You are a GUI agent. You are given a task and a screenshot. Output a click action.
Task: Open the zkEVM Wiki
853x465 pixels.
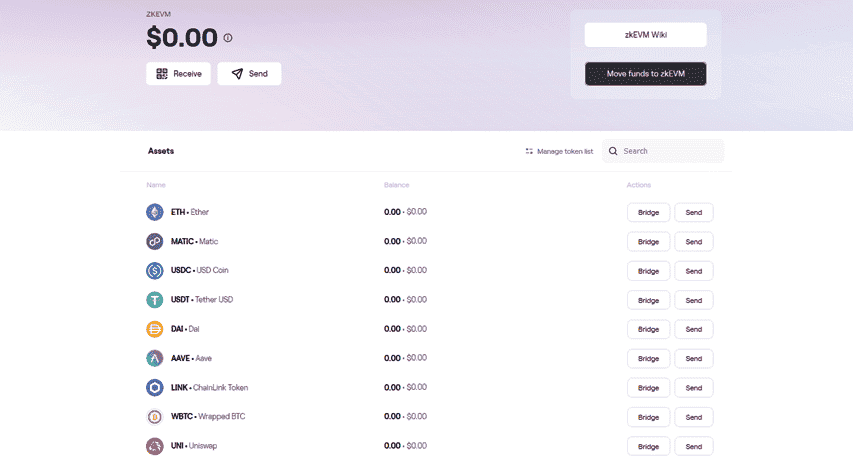coord(646,35)
